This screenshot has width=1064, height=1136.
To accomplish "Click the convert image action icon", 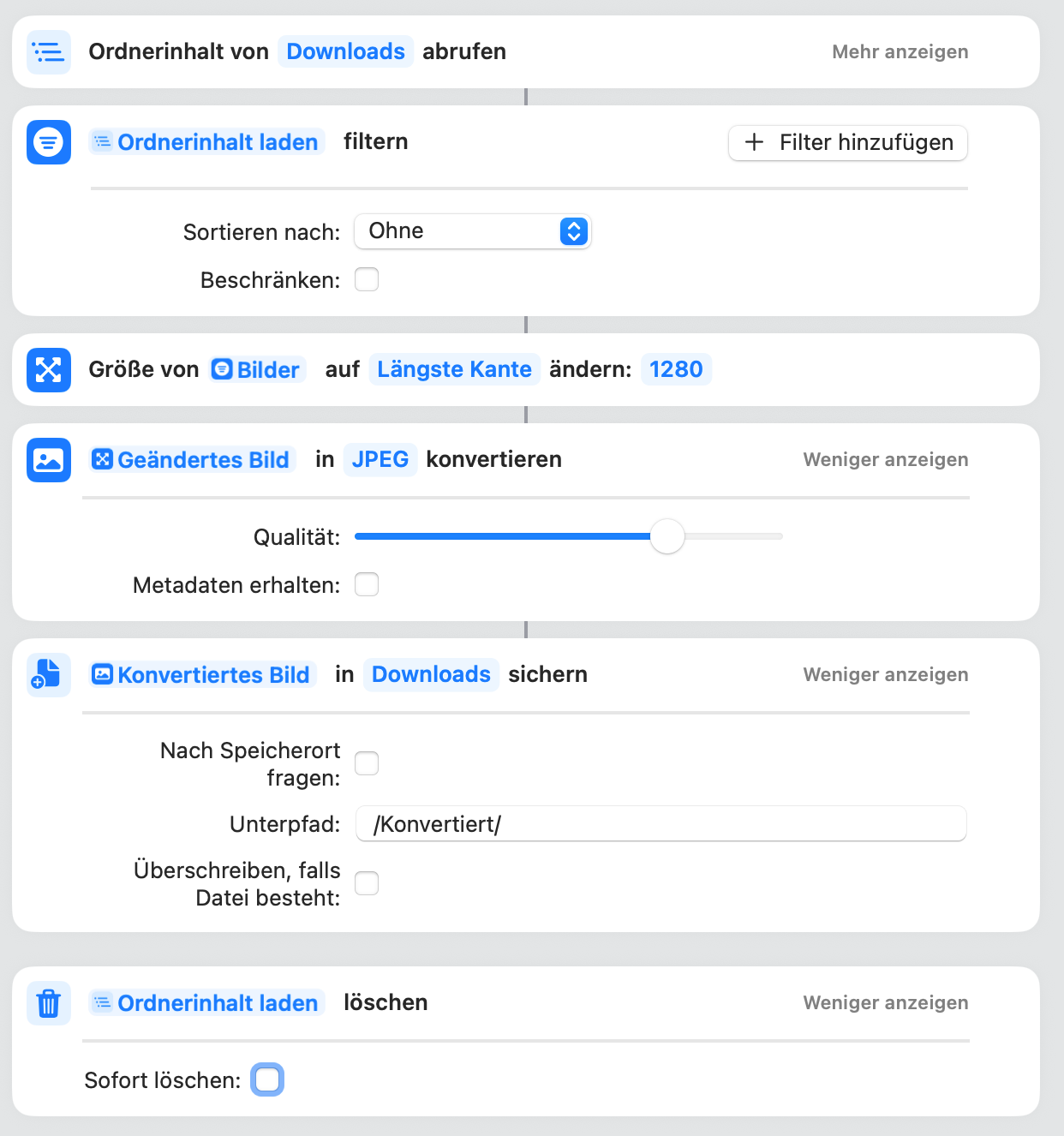I will tap(49, 460).
